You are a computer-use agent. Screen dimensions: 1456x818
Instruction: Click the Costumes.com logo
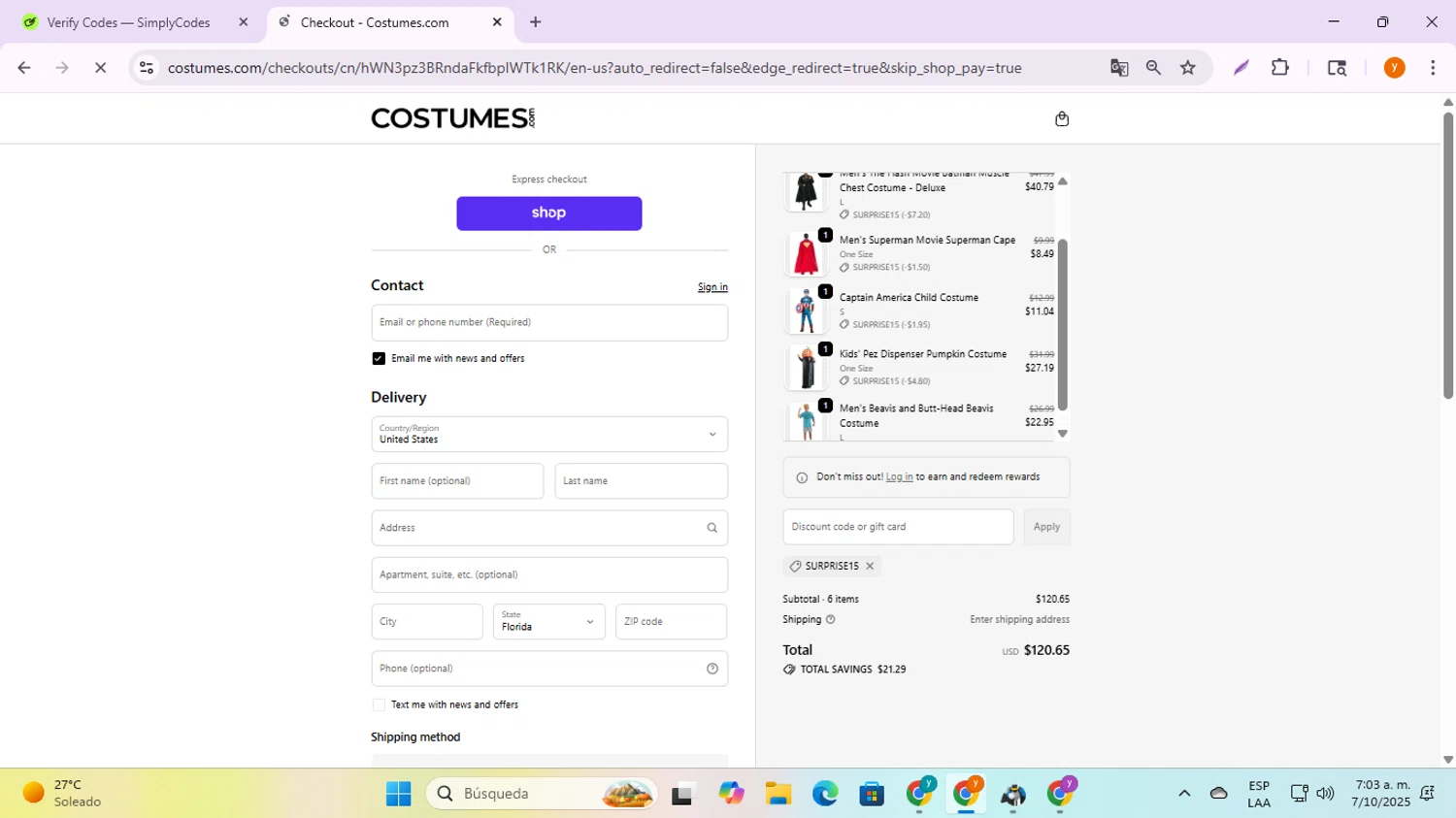[x=452, y=118]
